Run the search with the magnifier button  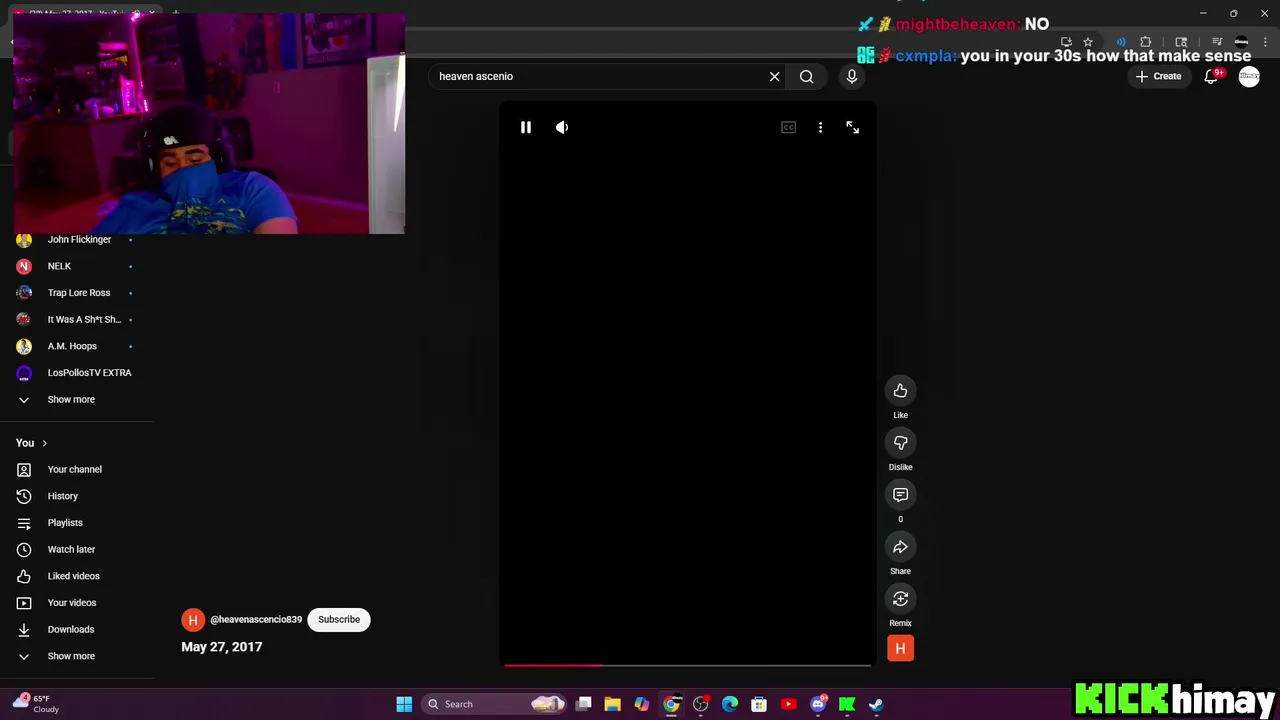[806, 76]
